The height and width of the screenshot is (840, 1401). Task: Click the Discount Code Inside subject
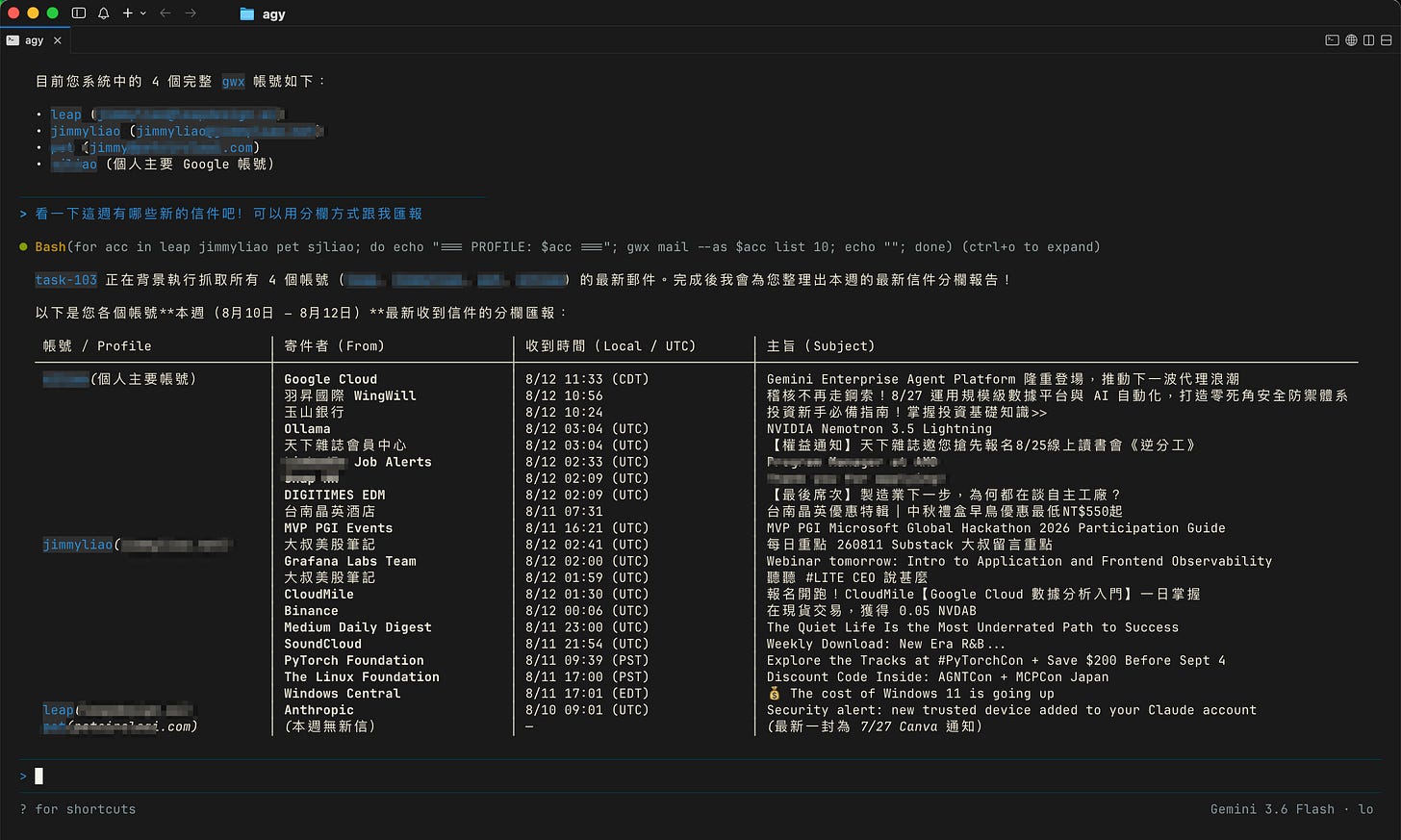[937, 677]
